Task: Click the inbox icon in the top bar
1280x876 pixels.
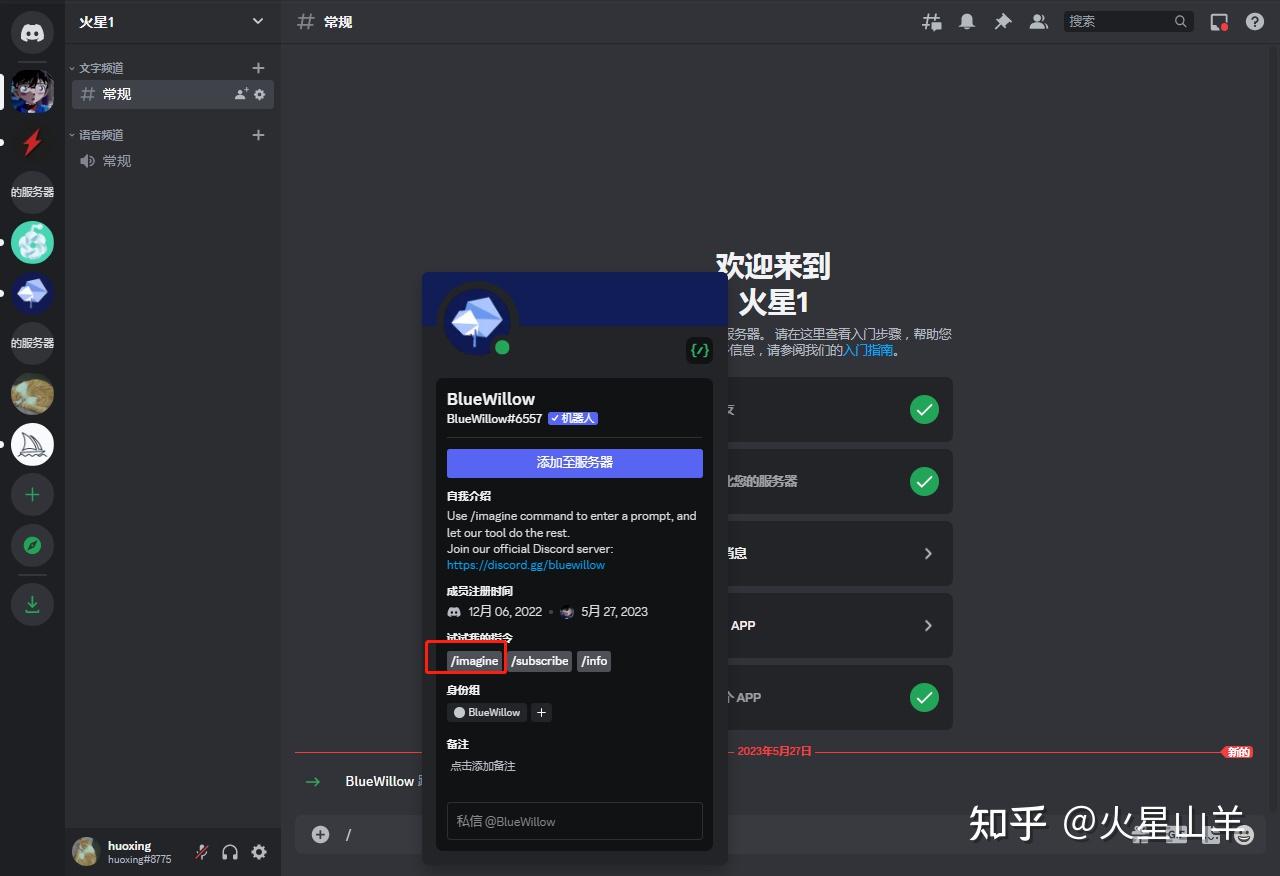Action: [1218, 21]
